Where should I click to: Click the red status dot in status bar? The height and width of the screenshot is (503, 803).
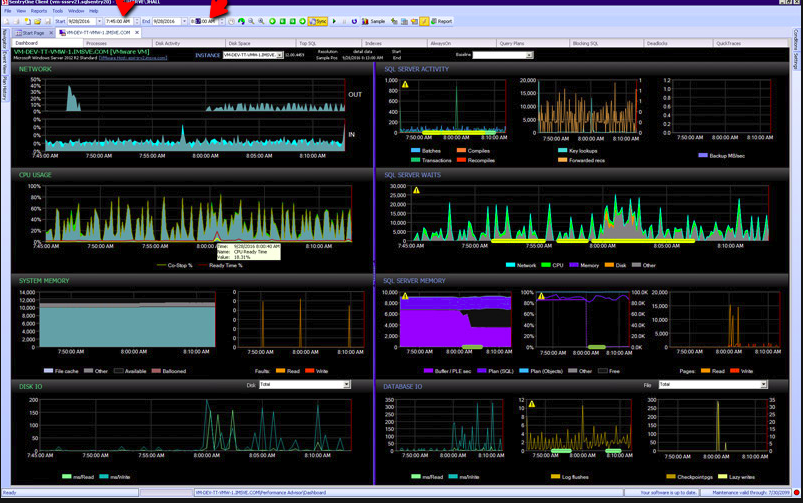pos(796,493)
